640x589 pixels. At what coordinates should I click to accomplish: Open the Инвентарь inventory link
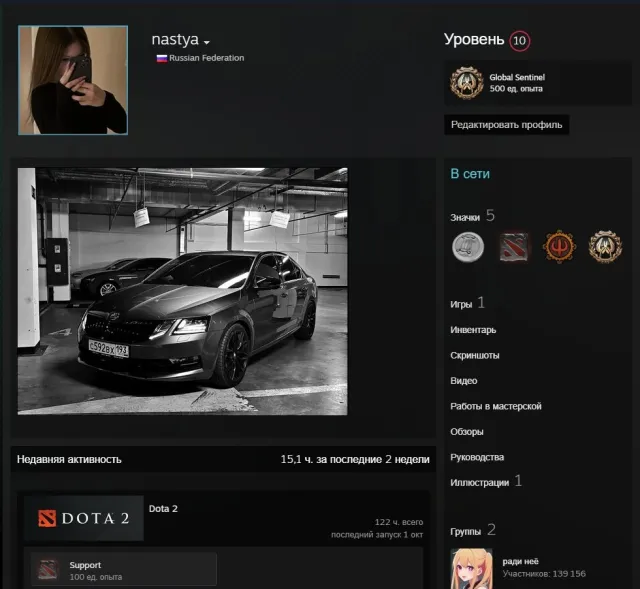tap(473, 330)
